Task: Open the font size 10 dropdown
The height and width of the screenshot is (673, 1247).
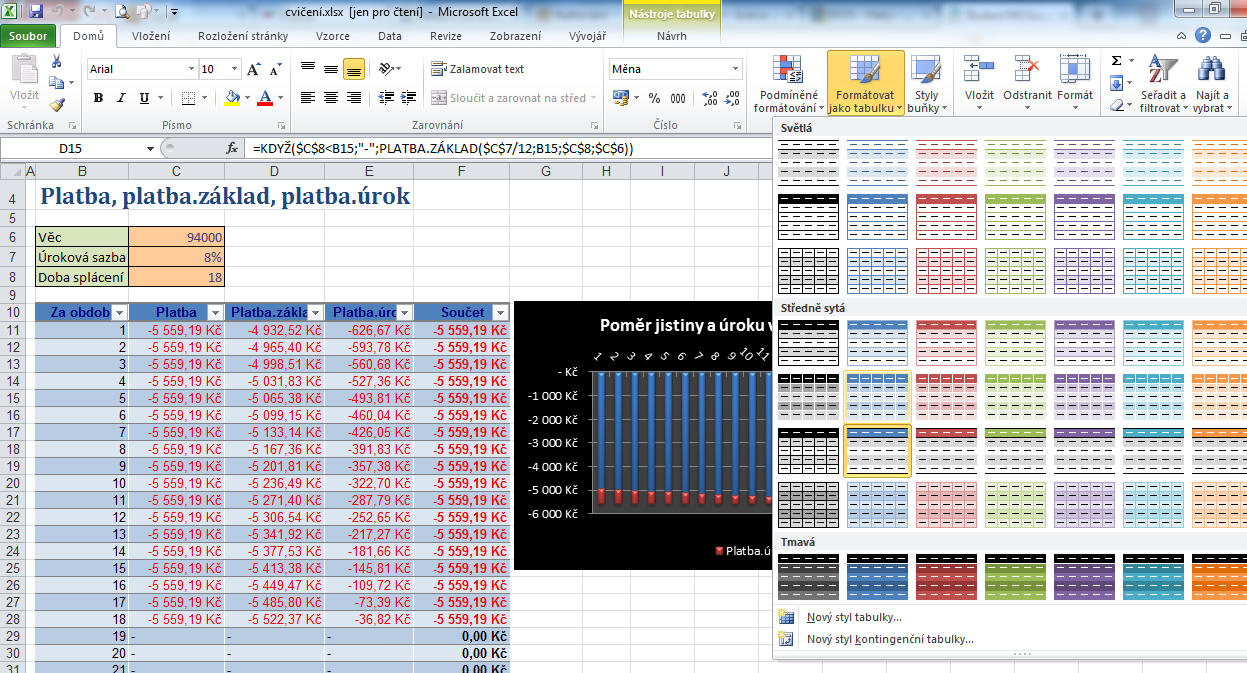Action: coord(236,69)
